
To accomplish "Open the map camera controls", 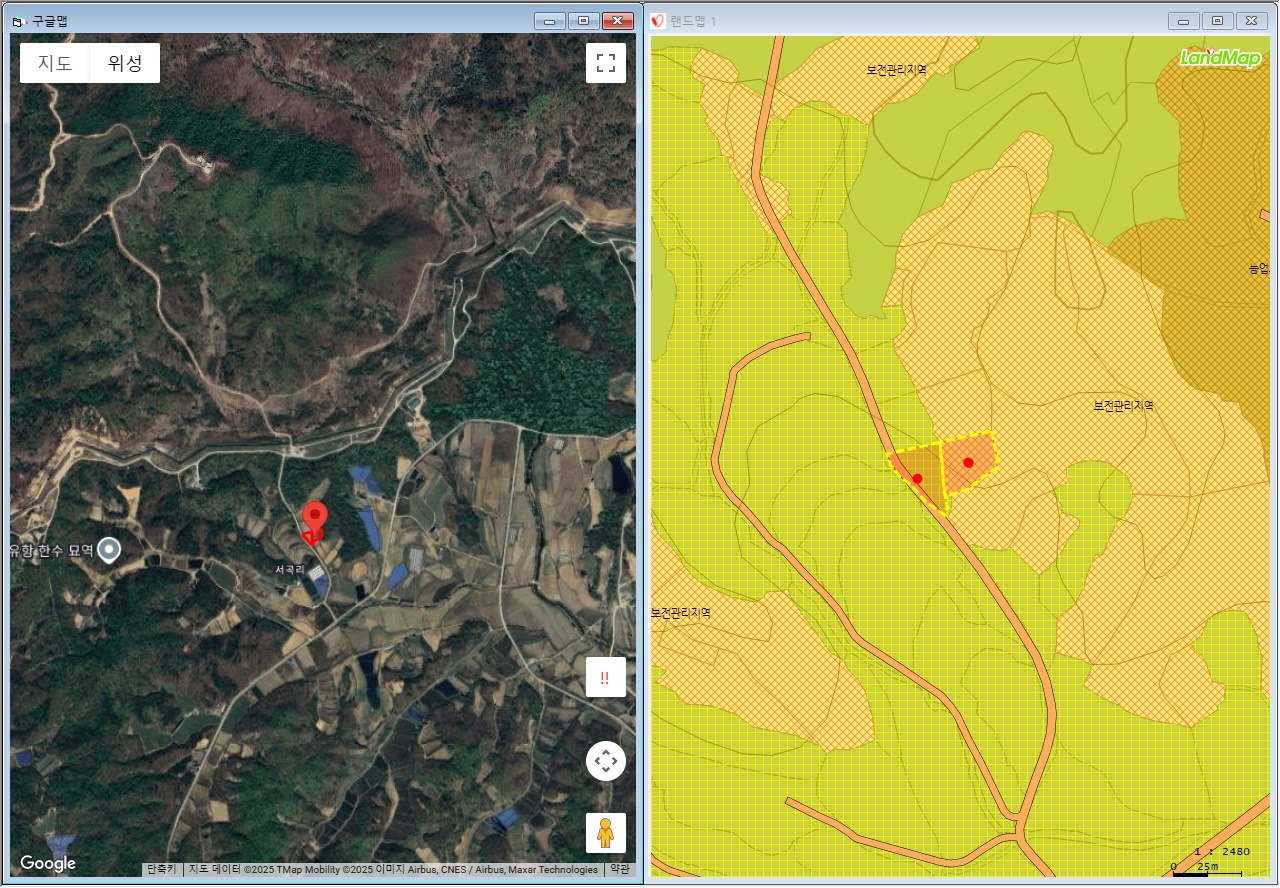I will 605,761.
